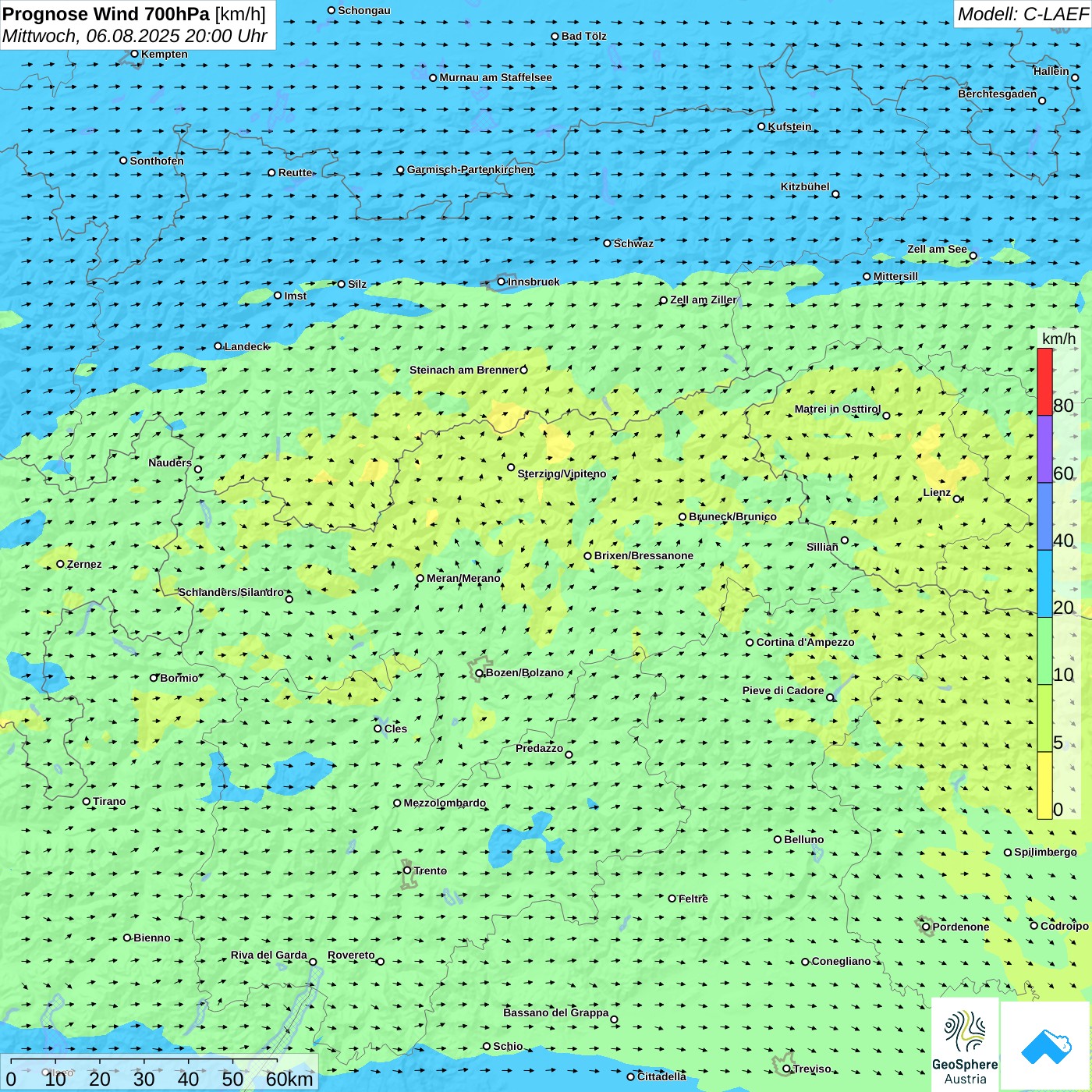Click the forecast date 'Mittwoch, 06.08.2025 20:00 Uhr'
The image size is (1092, 1092).
click(x=135, y=36)
